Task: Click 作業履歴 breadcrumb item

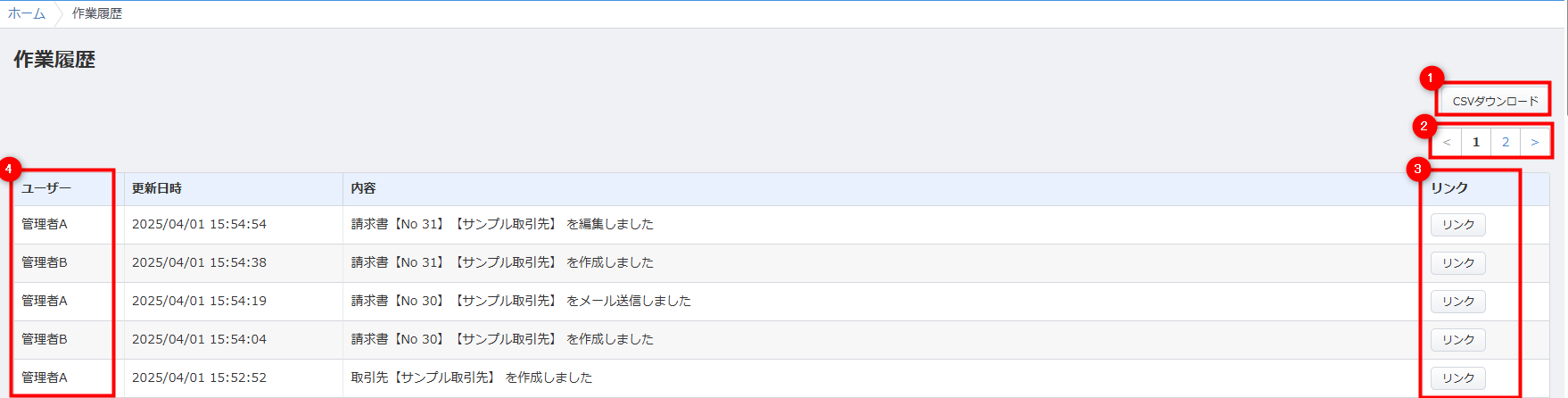Action: pos(97,13)
